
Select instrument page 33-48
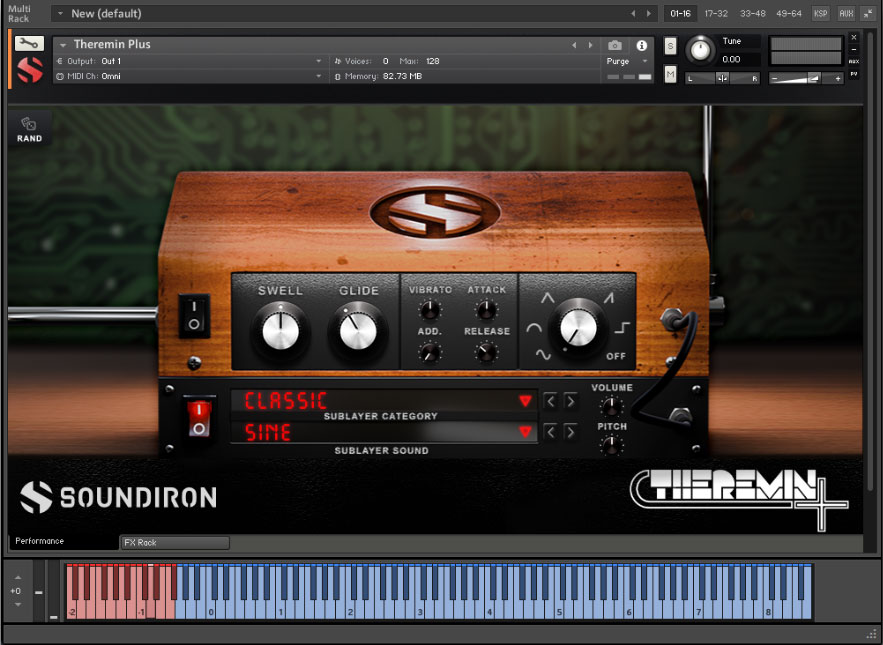752,14
